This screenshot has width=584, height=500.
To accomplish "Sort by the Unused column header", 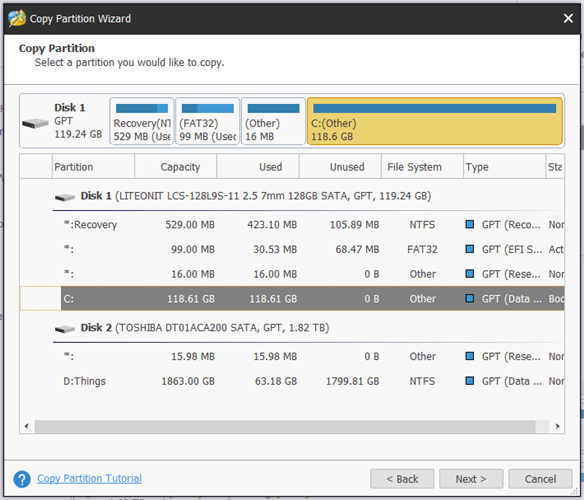I will click(340, 167).
